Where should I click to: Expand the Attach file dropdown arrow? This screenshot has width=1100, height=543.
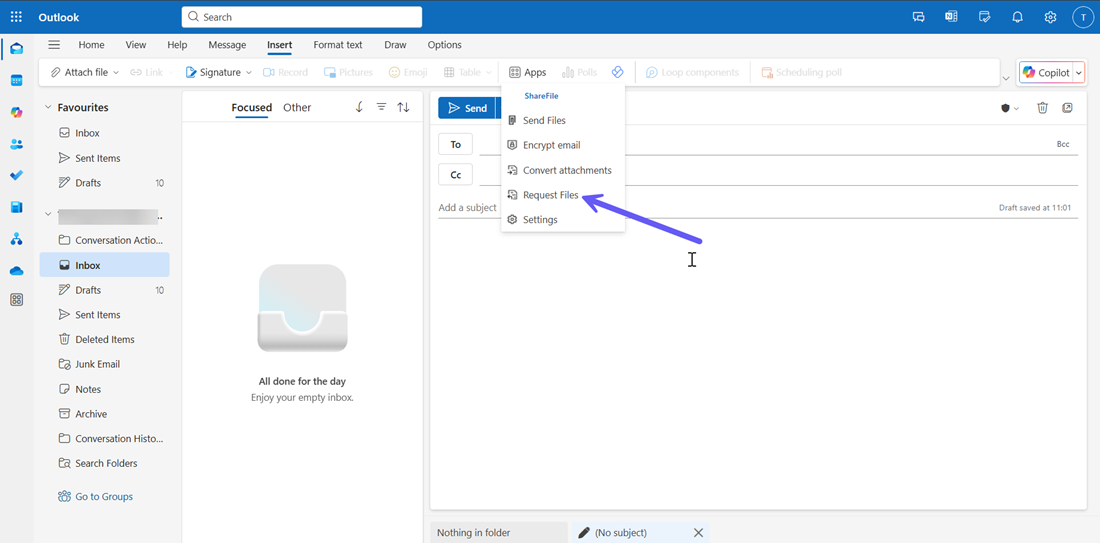pyautogui.click(x=116, y=73)
